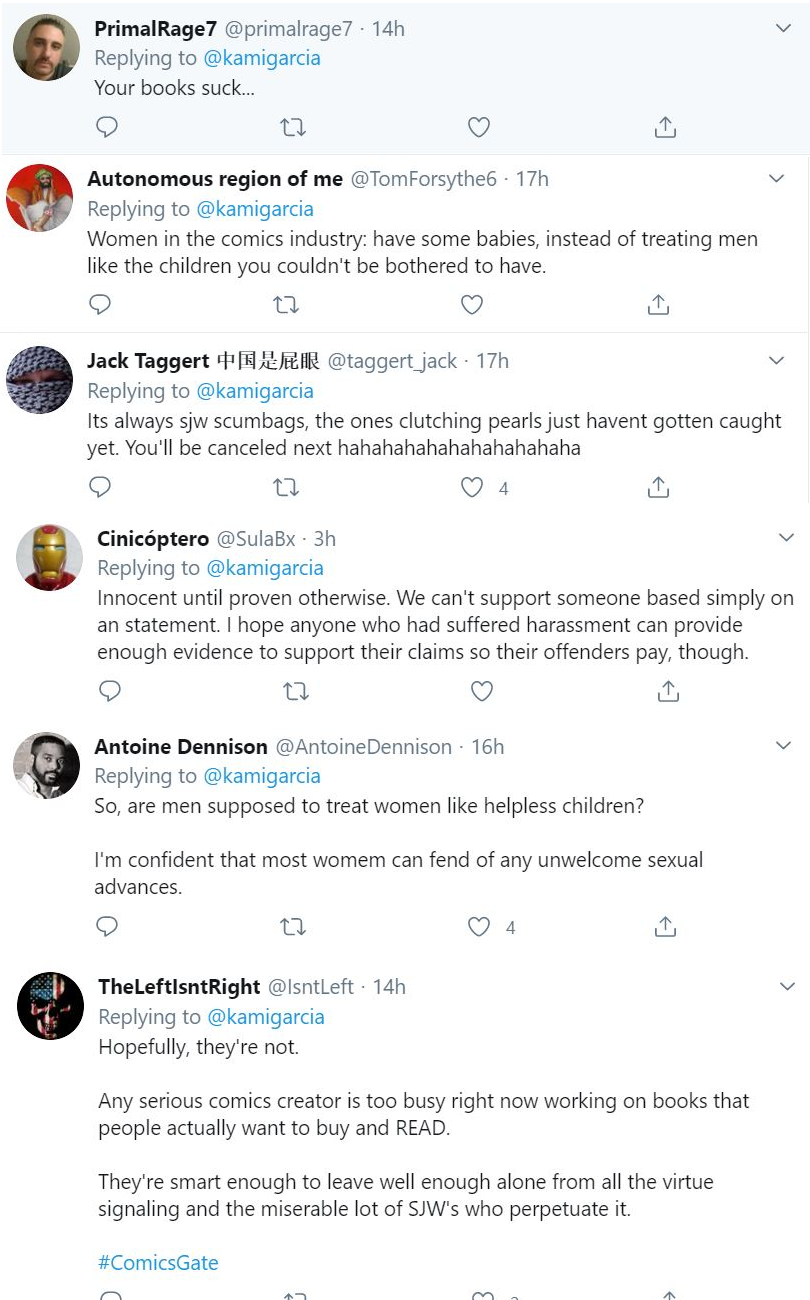Share PrimalRage7's tweet
810x1300 pixels.
pos(665,127)
